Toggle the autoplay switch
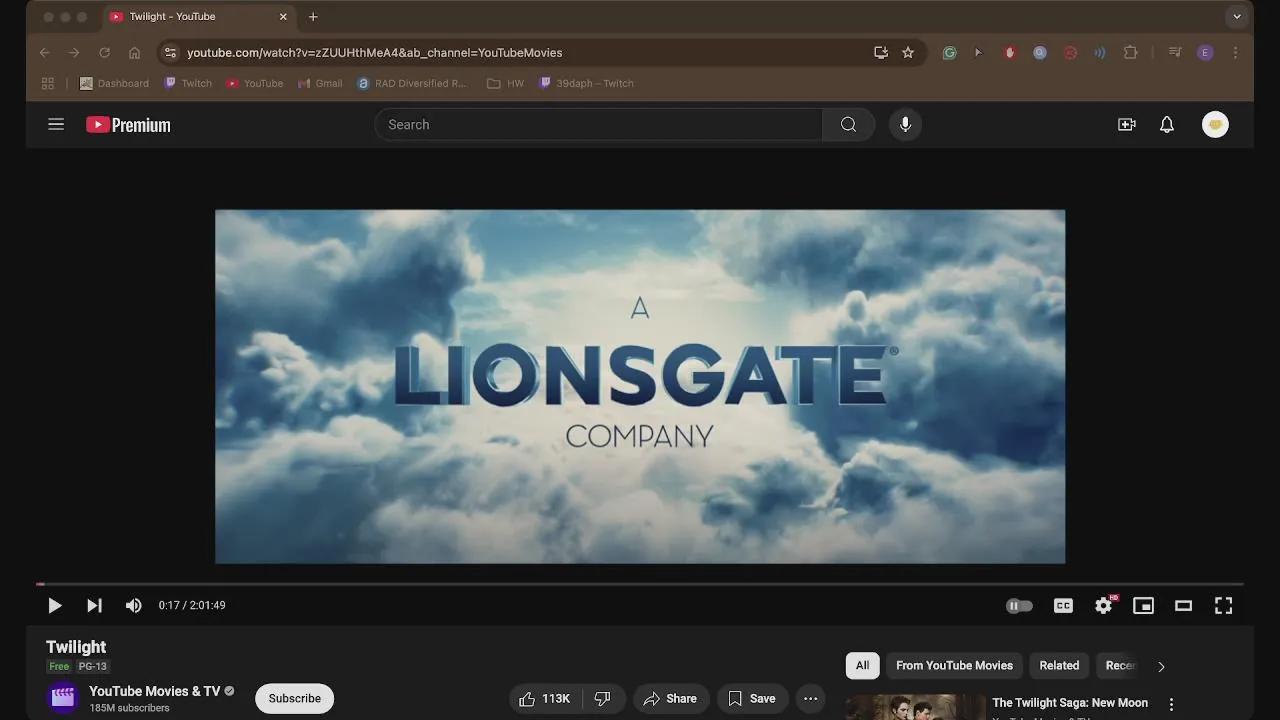 pyautogui.click(x=1019, y=605)
